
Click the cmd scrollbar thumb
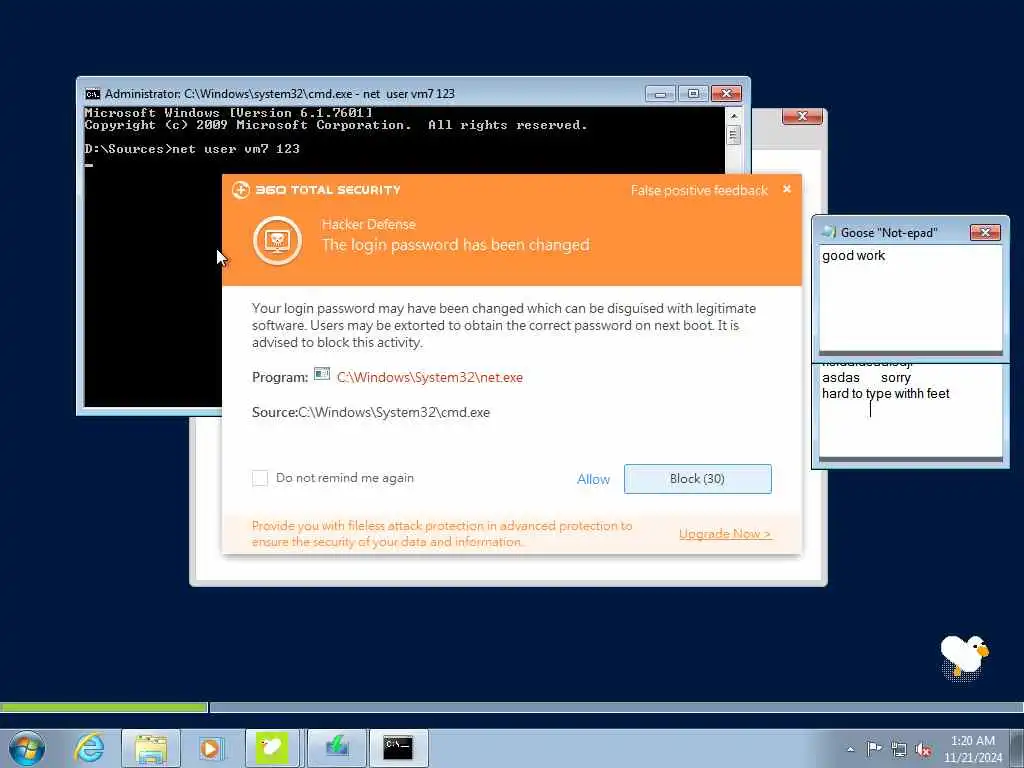tap(734, 135)
